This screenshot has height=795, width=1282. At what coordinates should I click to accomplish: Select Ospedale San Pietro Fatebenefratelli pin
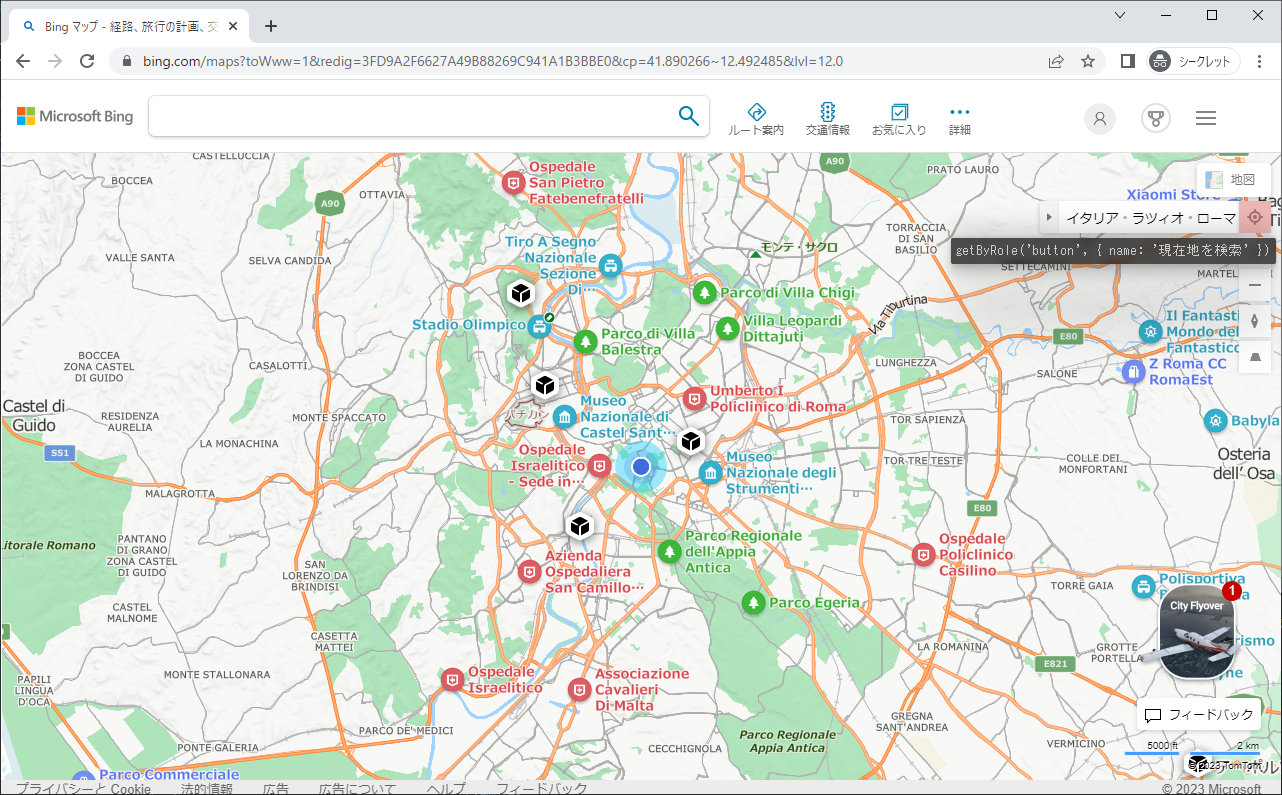(514, 183)
